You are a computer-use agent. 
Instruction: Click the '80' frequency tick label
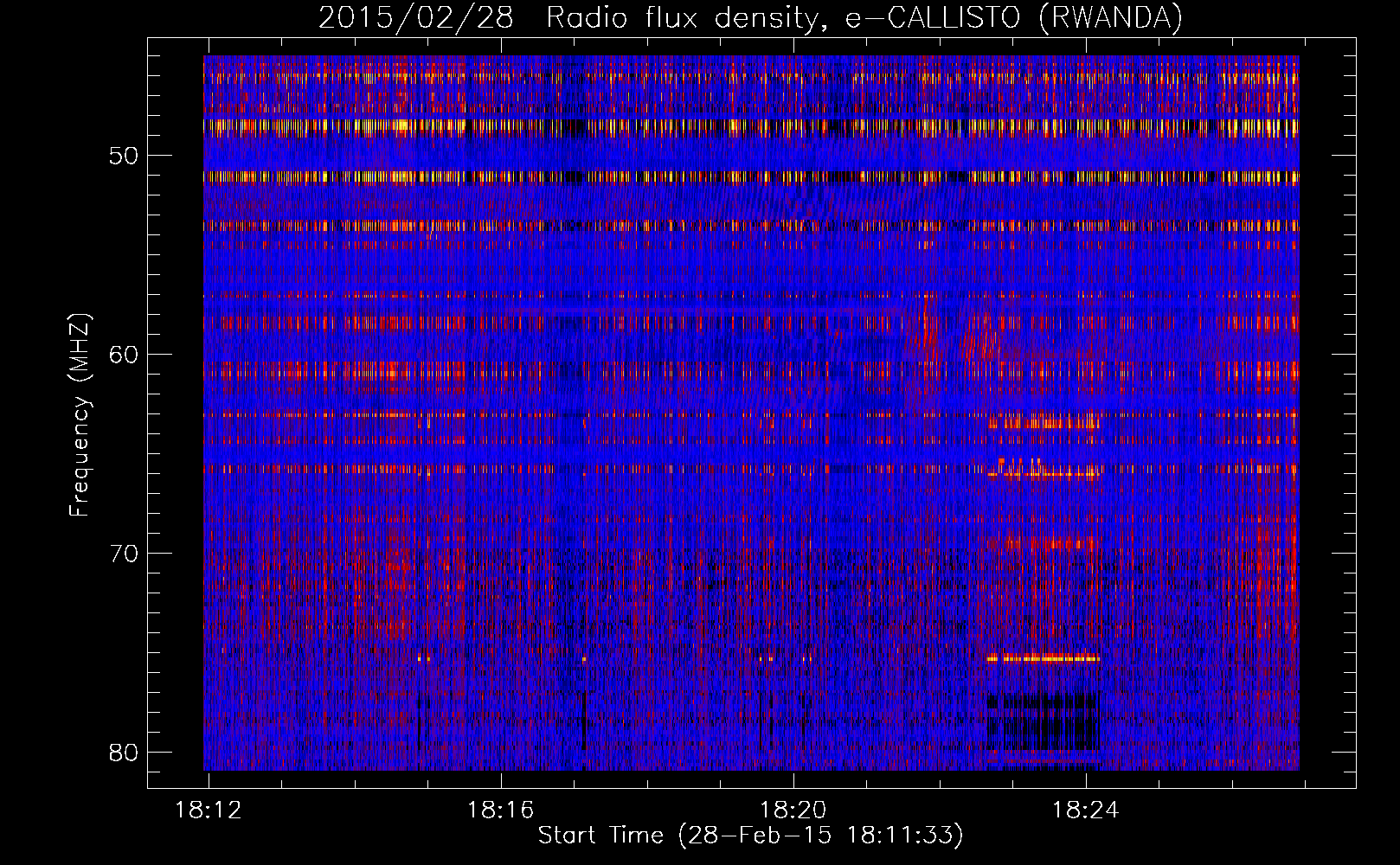point(124,753)
